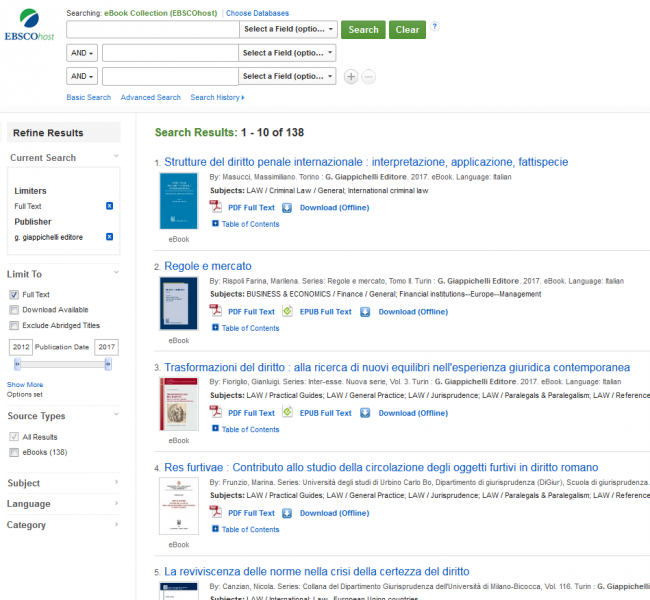Open PDF Full Text icon for Regole e mercato
This screenshot has width=650, height=600.
215,311
